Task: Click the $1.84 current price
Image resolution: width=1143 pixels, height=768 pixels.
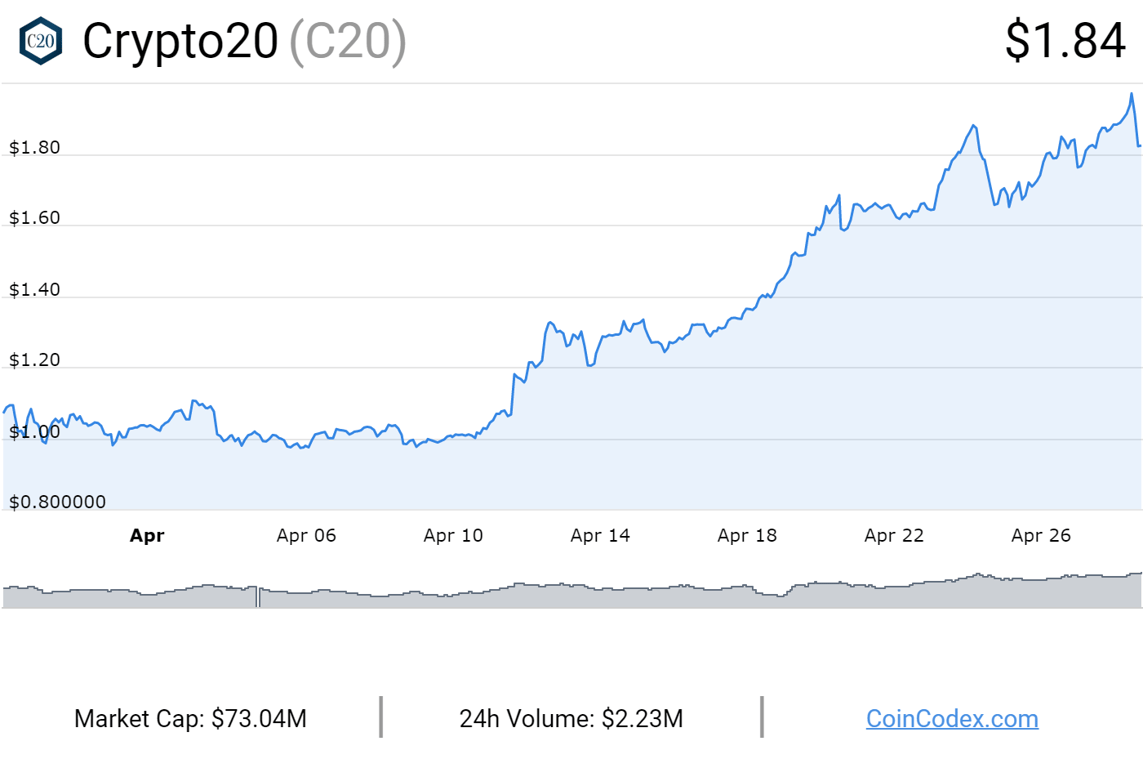Action: click(1065, 41)
